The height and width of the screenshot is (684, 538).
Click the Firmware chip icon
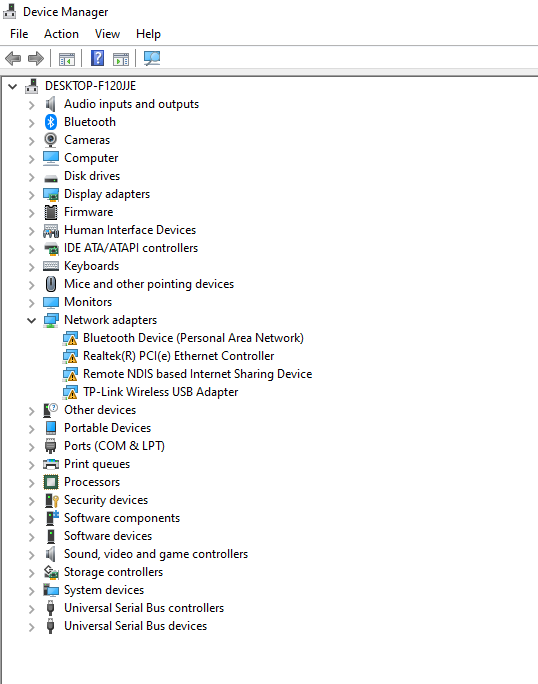pos(51,212)
